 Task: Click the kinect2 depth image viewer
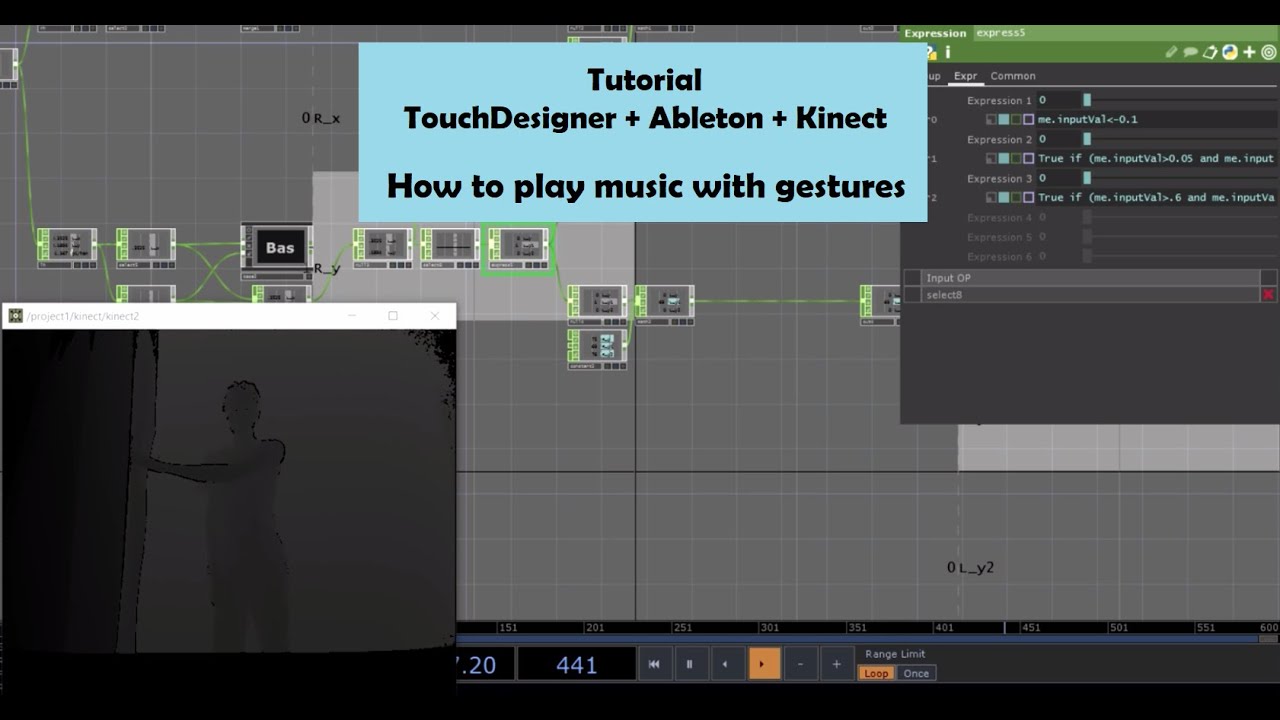pyautogui.click(x=229, y=490)
